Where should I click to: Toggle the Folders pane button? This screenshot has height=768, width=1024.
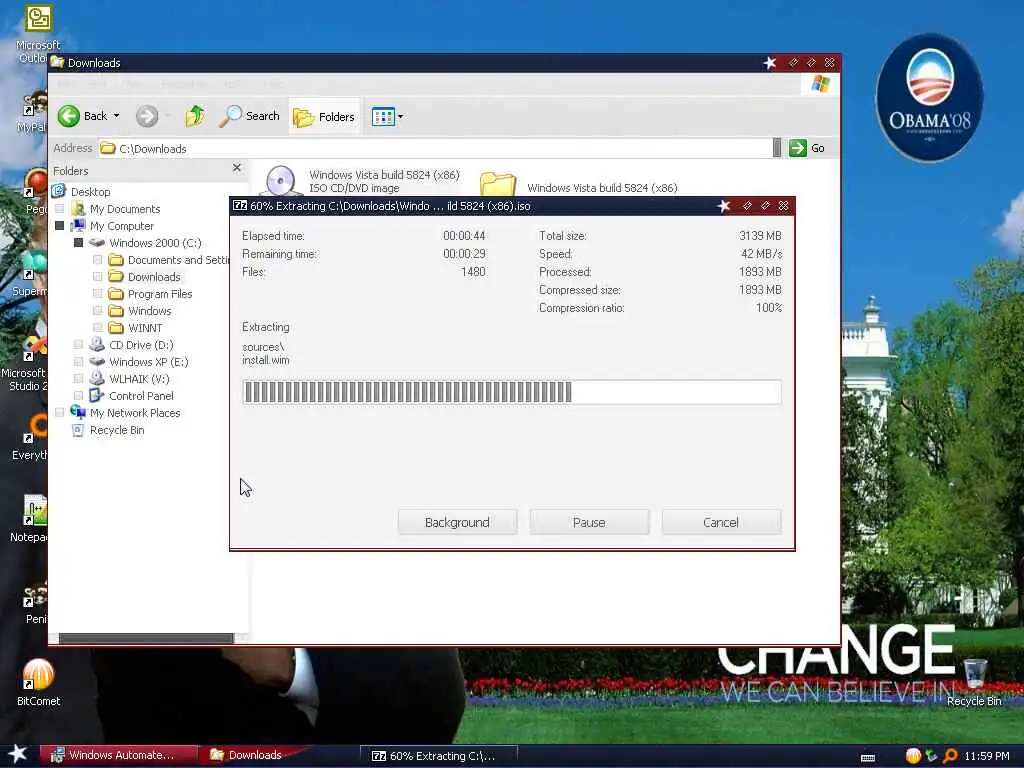[x=325, y=116]
